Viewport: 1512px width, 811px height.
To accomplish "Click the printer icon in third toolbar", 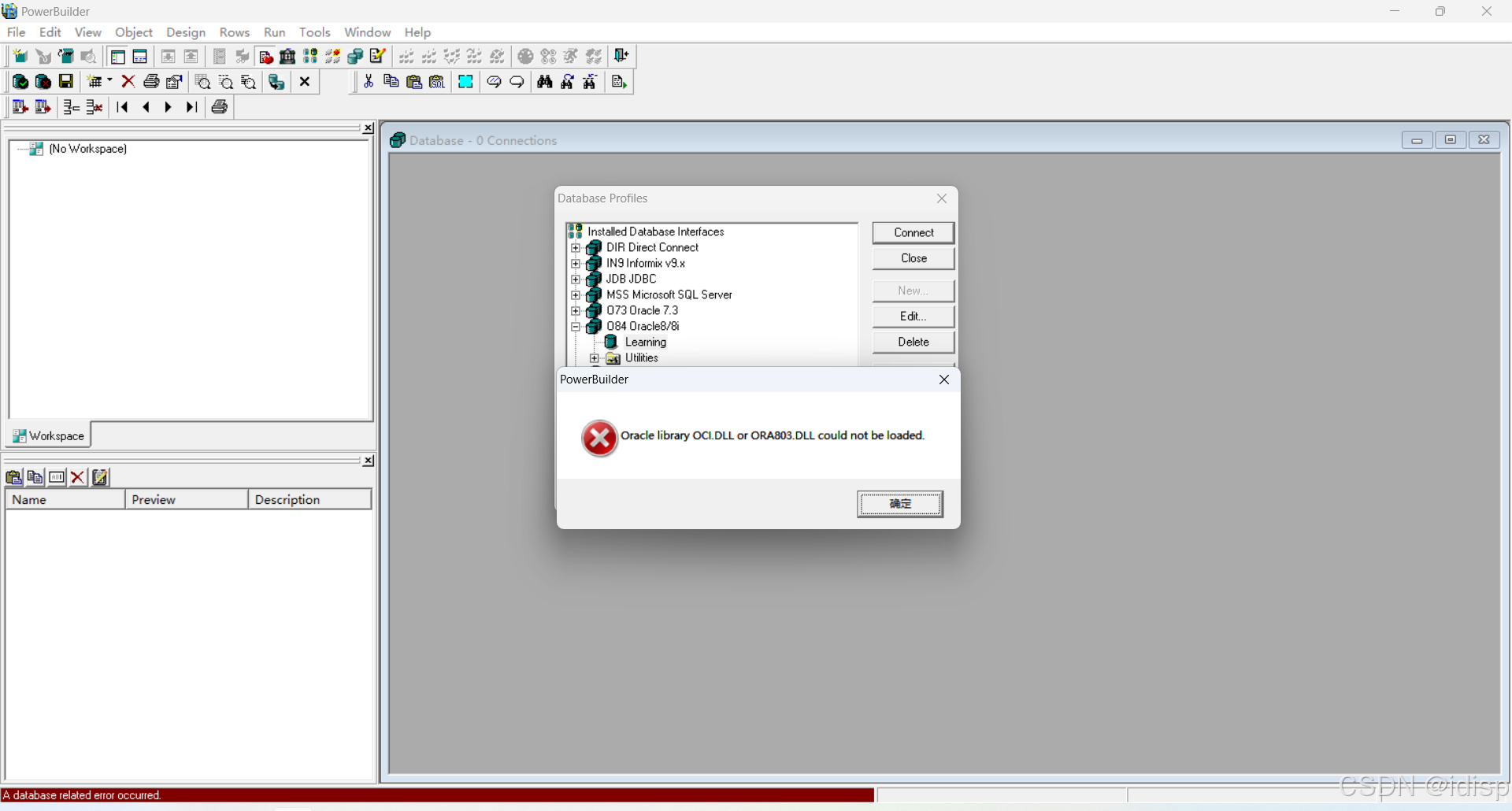I will point(220,107).
